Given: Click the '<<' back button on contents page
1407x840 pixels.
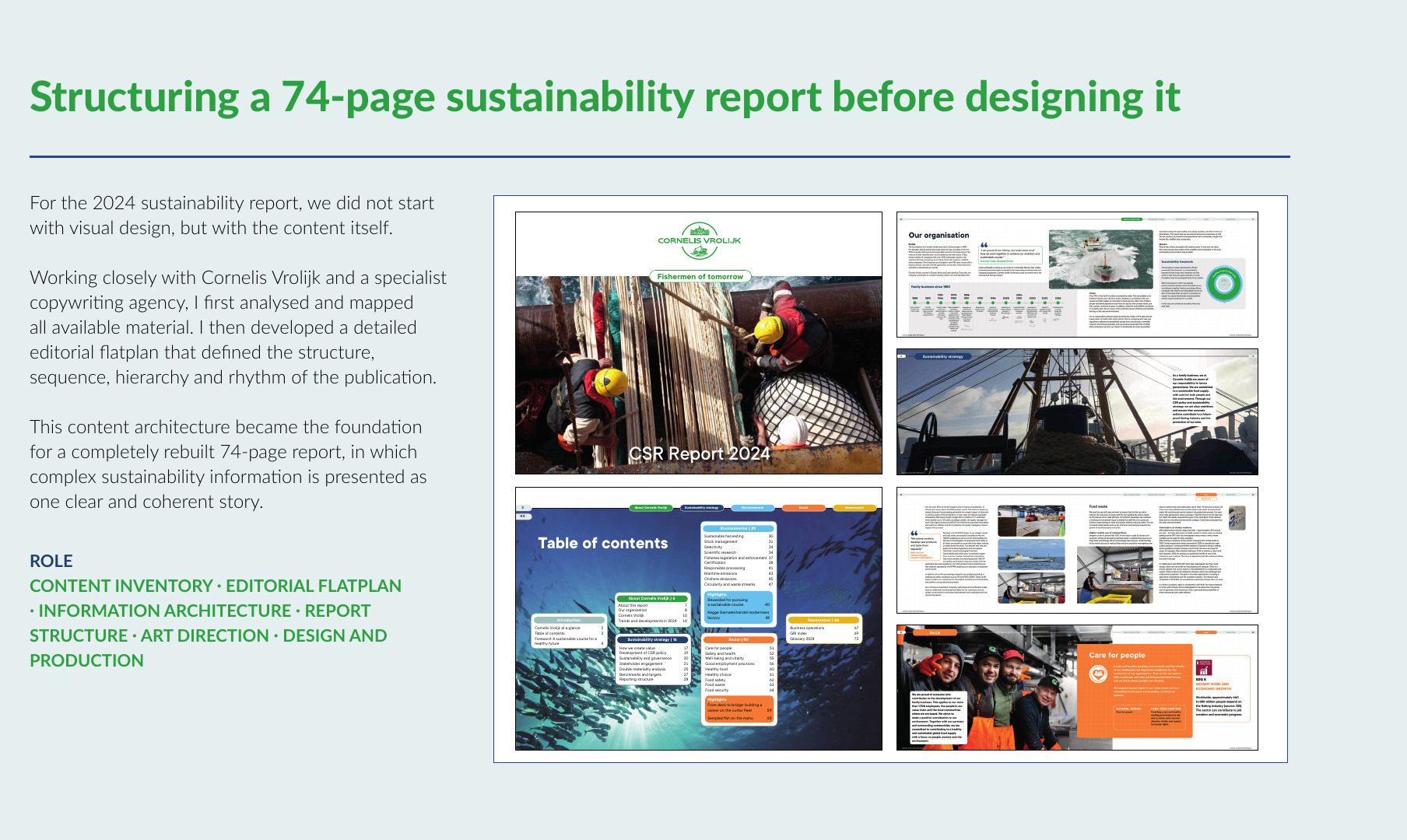Looking at the screenshot, I should point(523,516).
